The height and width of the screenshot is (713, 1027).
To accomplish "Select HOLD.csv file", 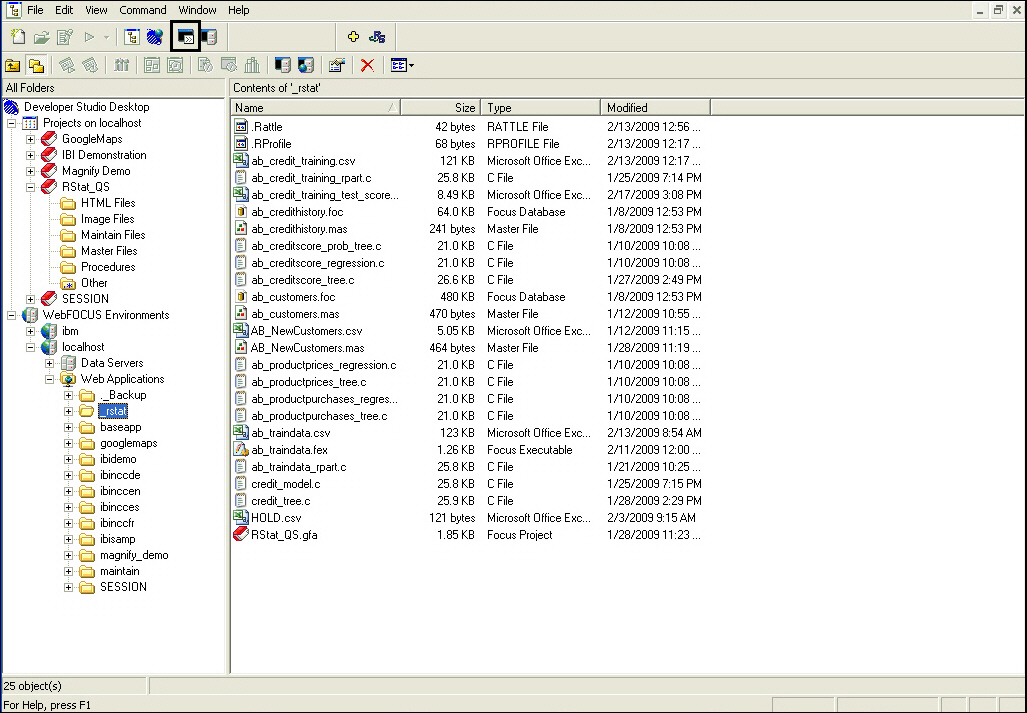I will click(x=276, y=519).
